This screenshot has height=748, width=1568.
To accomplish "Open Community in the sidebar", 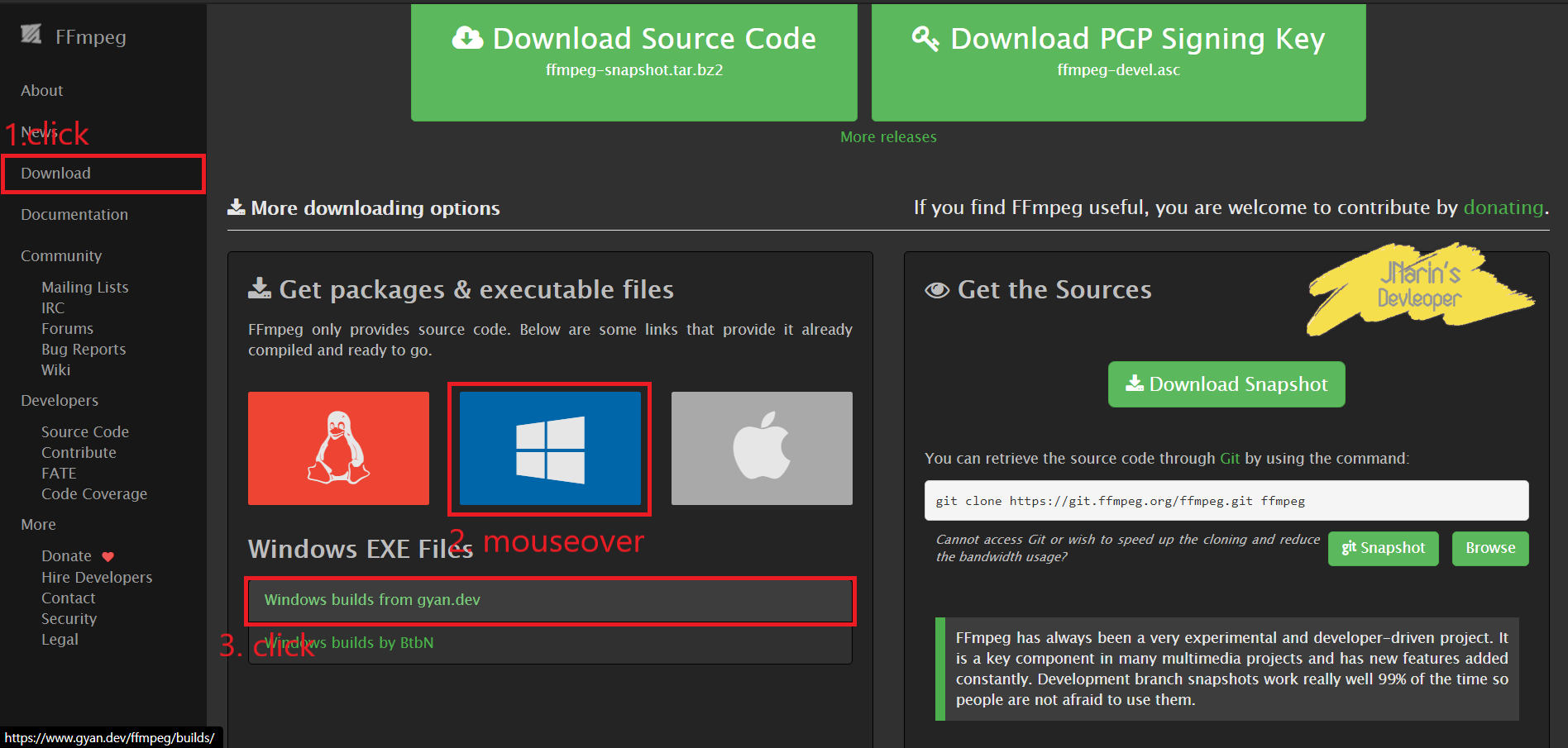I will [61, 256].
